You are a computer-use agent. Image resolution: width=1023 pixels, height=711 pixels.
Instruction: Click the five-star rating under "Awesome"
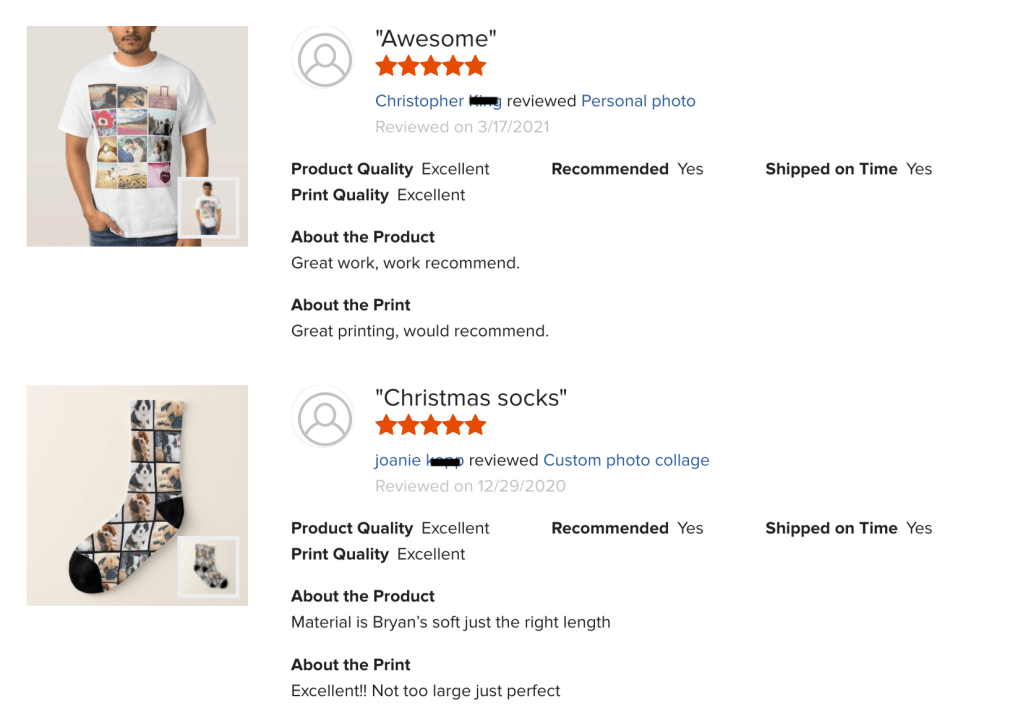point(430,67)
